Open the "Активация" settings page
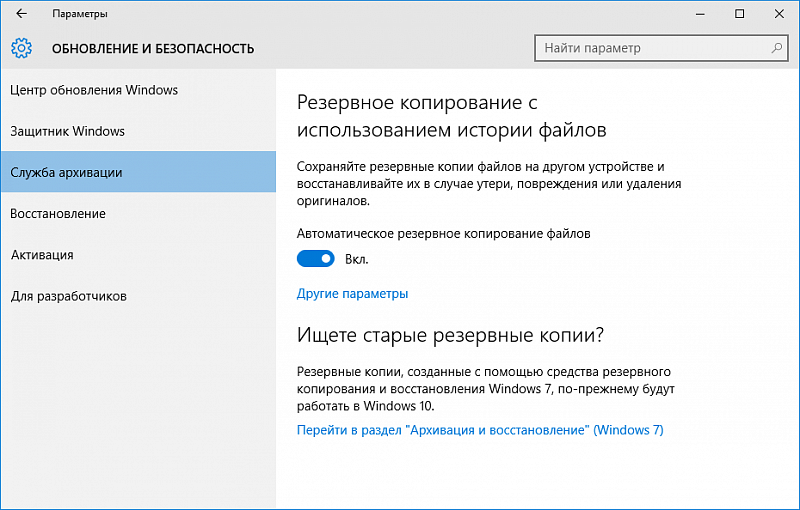The image size is (800, 510). (x=42, y=255)
